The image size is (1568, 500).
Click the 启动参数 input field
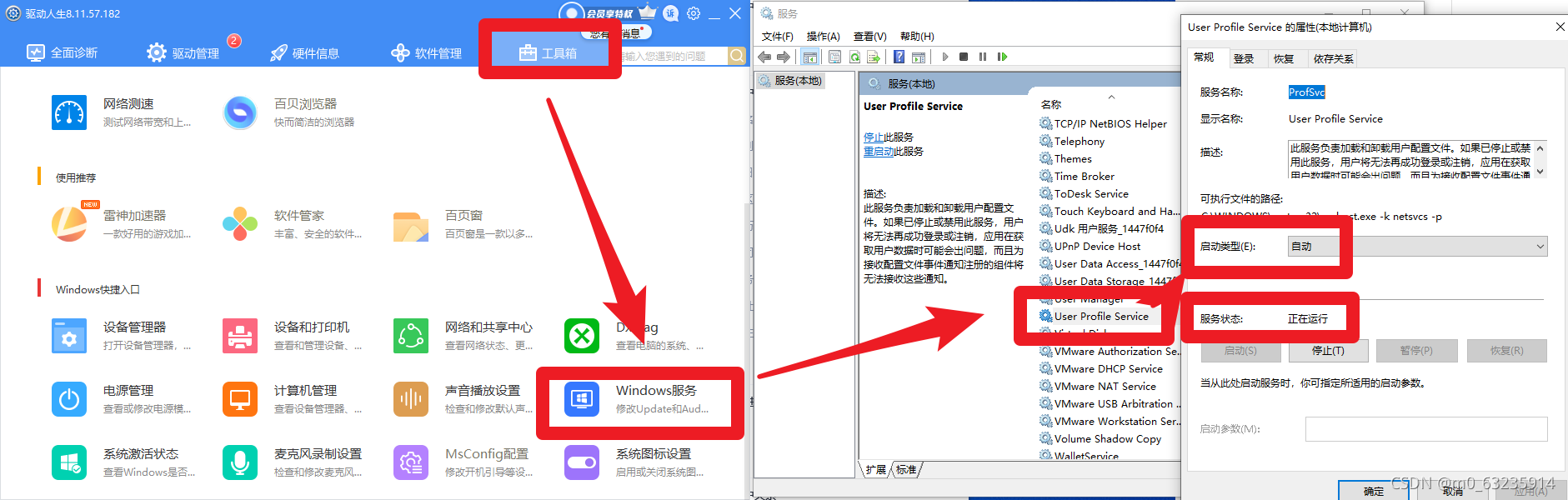[1426, 428]
